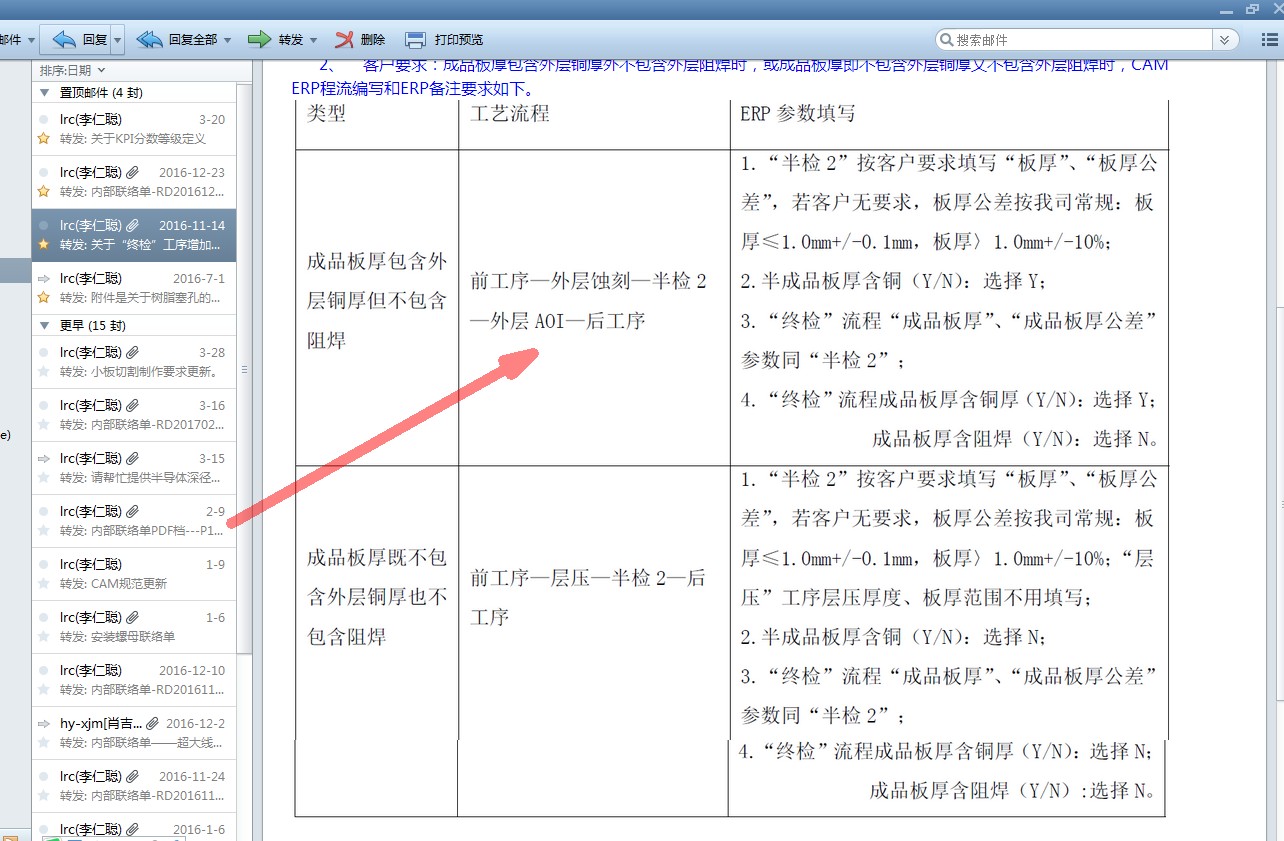Star the hy-xjm 超大线 email

point(43,742)
